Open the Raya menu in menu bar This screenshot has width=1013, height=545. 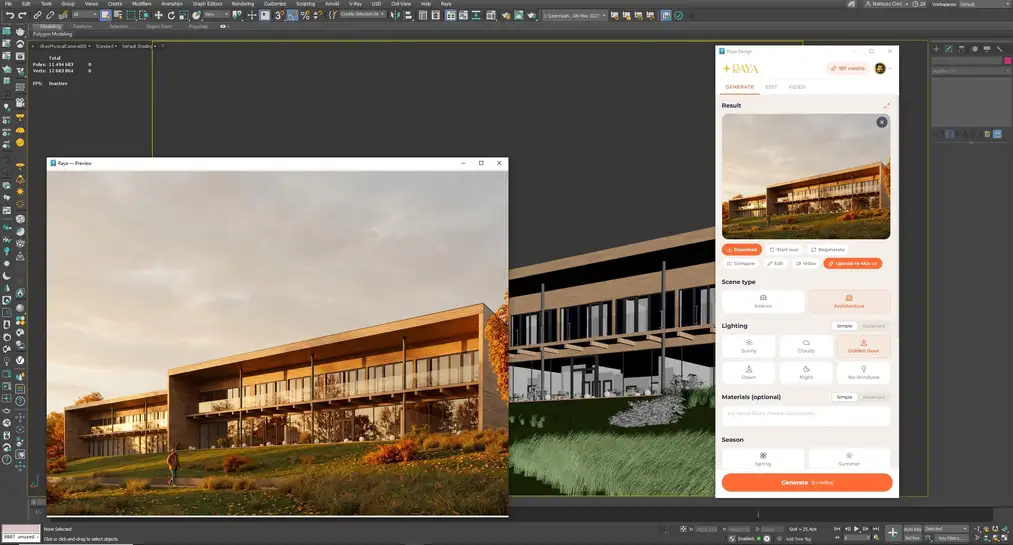[x=446, y=4]
